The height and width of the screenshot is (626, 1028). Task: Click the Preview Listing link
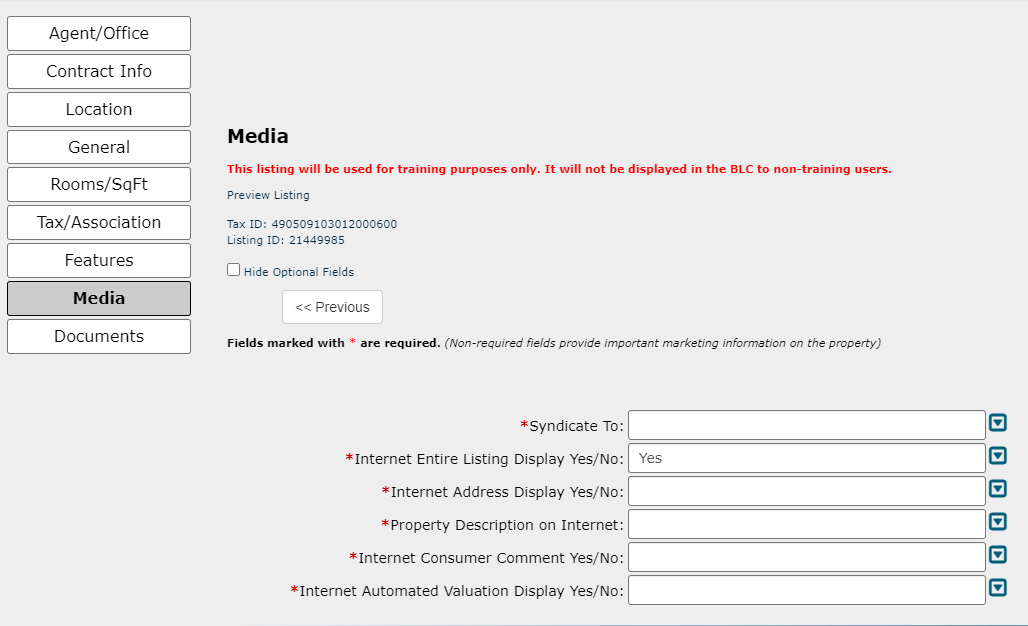point(268,195)
